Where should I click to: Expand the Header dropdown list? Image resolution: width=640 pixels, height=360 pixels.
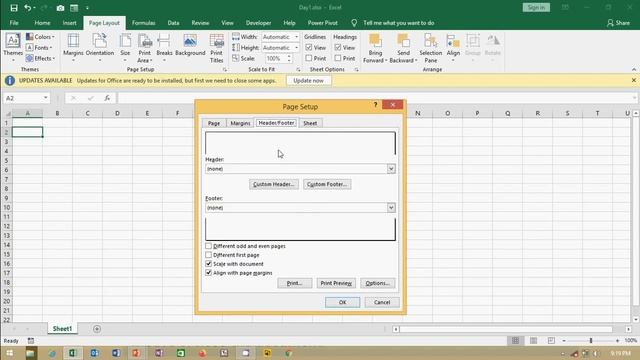click(391, 169)
